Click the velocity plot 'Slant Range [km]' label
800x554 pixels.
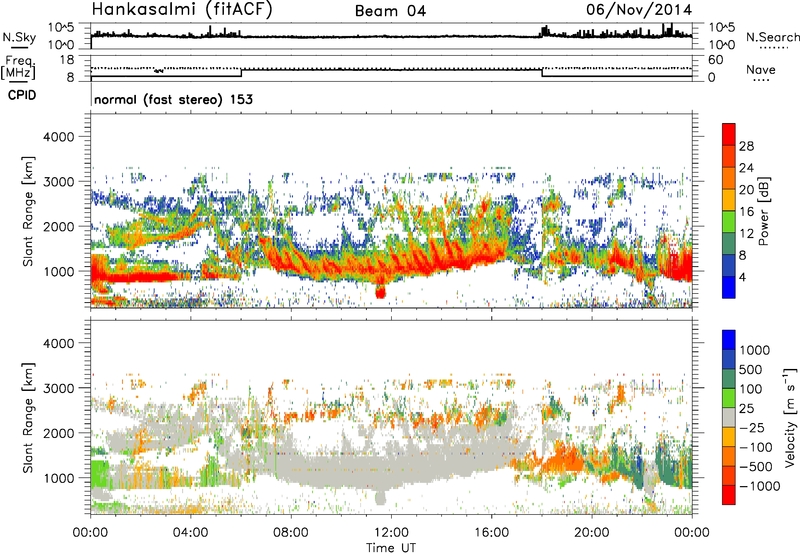coord(28,418)
